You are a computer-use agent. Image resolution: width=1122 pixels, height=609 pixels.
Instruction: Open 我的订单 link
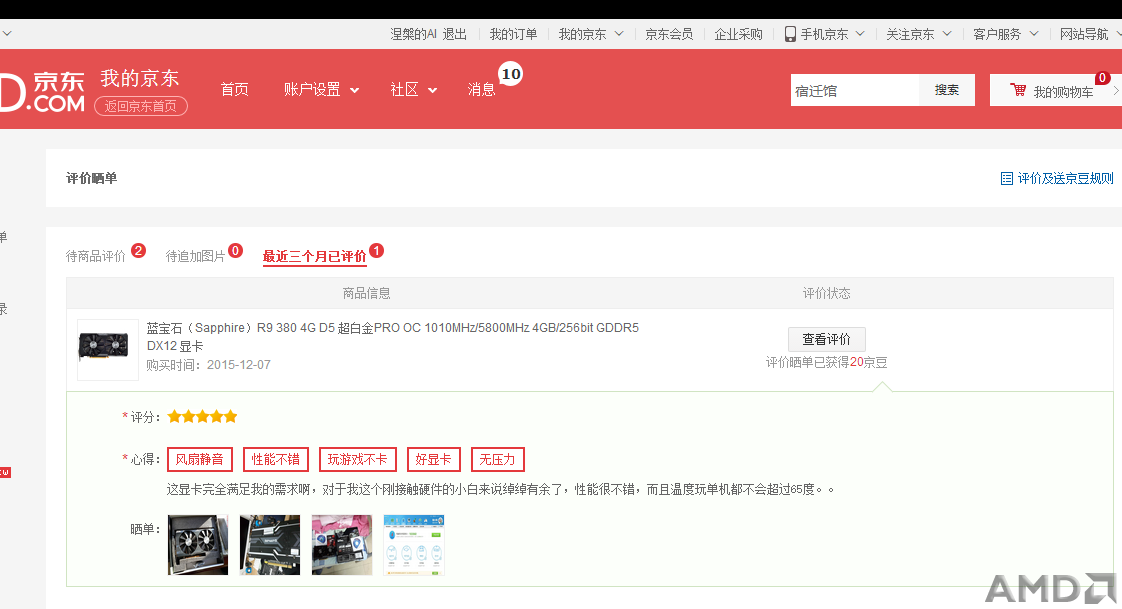tap(513, 34)
